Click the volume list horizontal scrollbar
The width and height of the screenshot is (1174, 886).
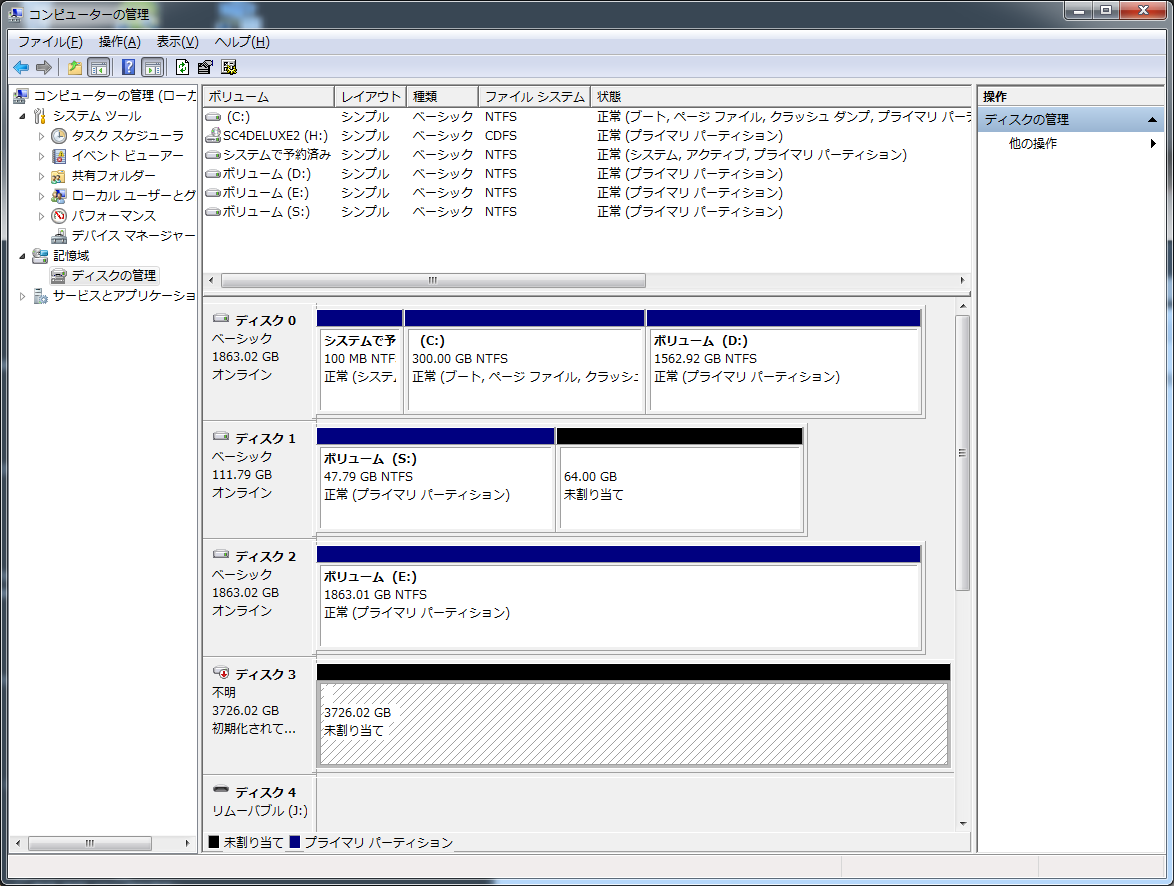(433, 281)
